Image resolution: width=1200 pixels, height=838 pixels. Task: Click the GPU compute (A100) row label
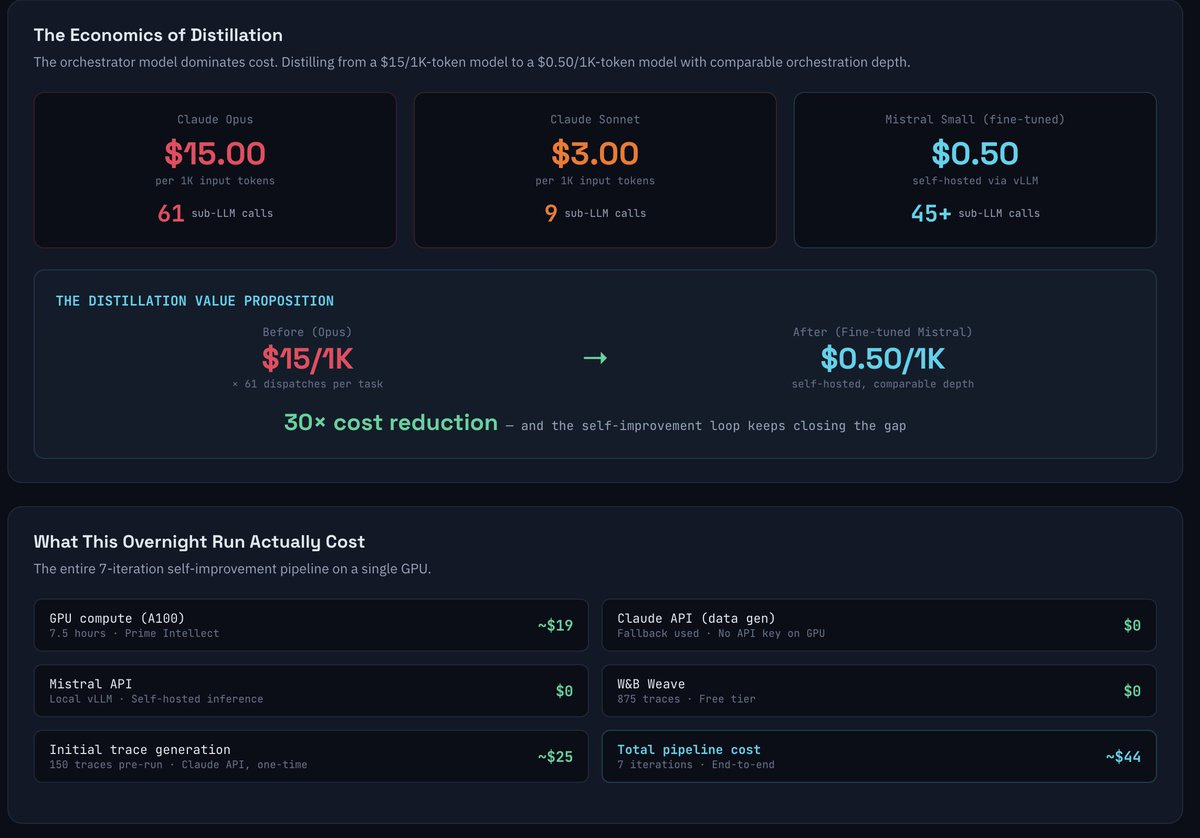[117, 618]
